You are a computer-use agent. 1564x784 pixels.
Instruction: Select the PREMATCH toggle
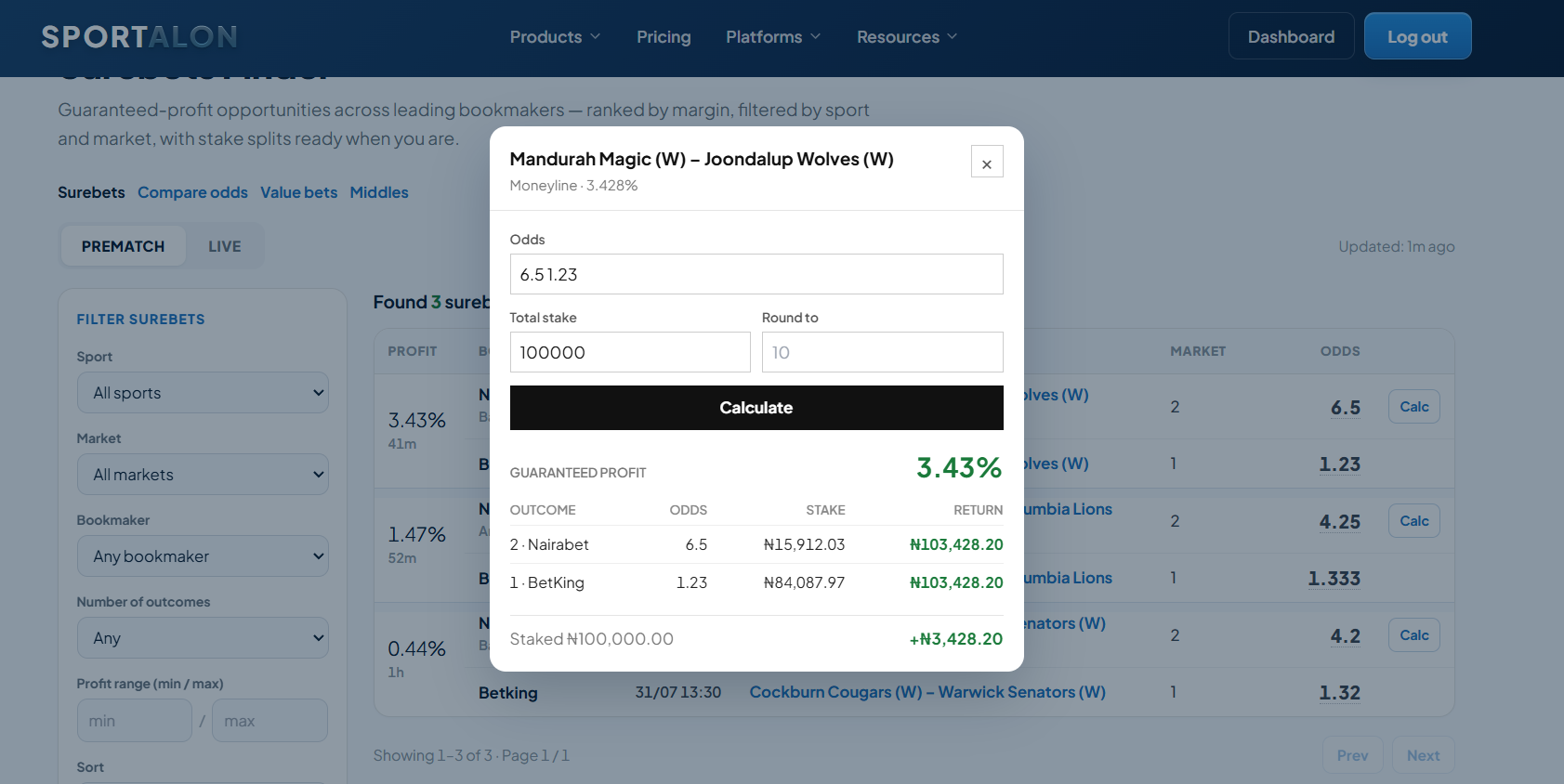(123, 246)
